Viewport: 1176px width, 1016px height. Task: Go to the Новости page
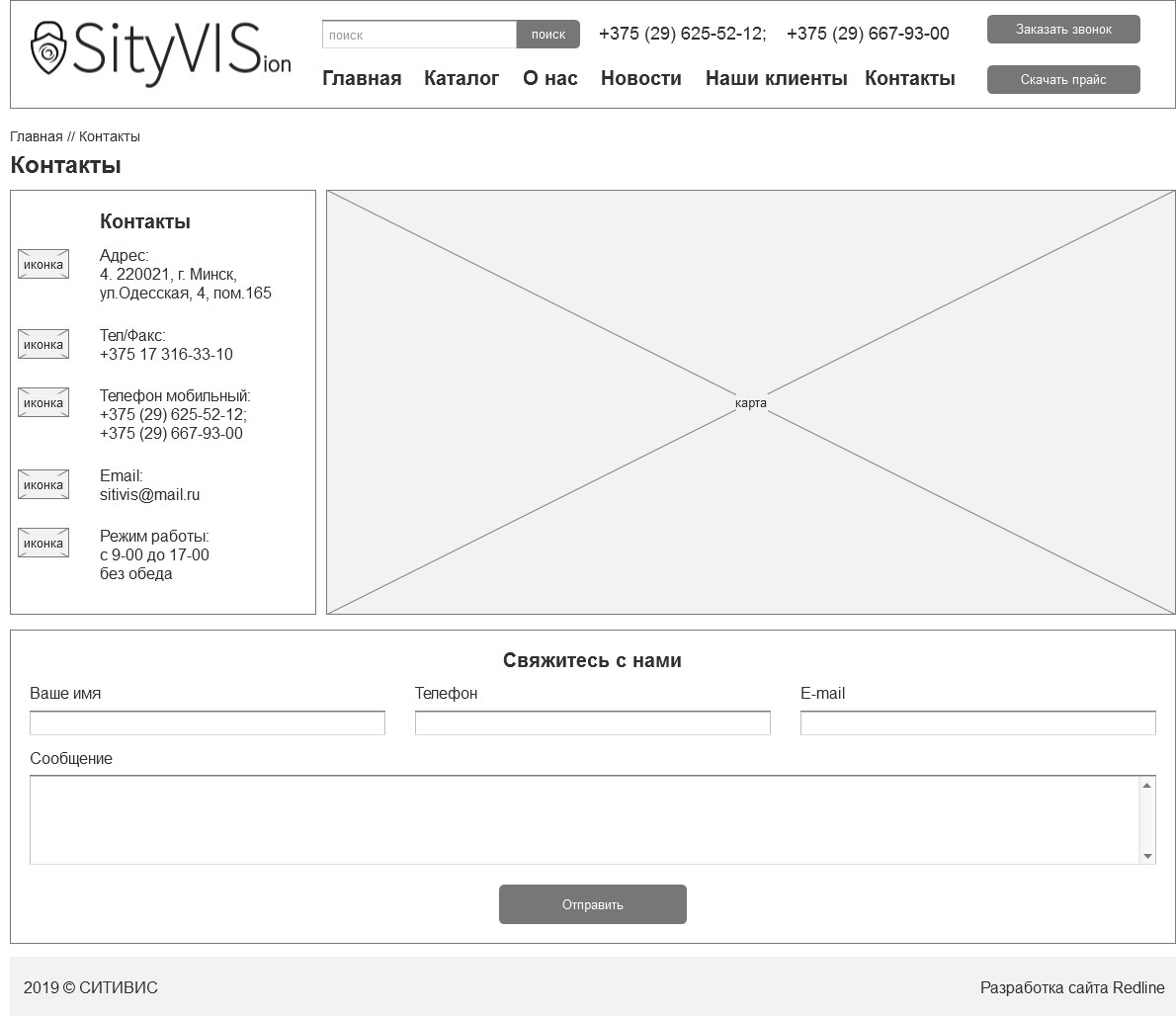coord(640,78)
